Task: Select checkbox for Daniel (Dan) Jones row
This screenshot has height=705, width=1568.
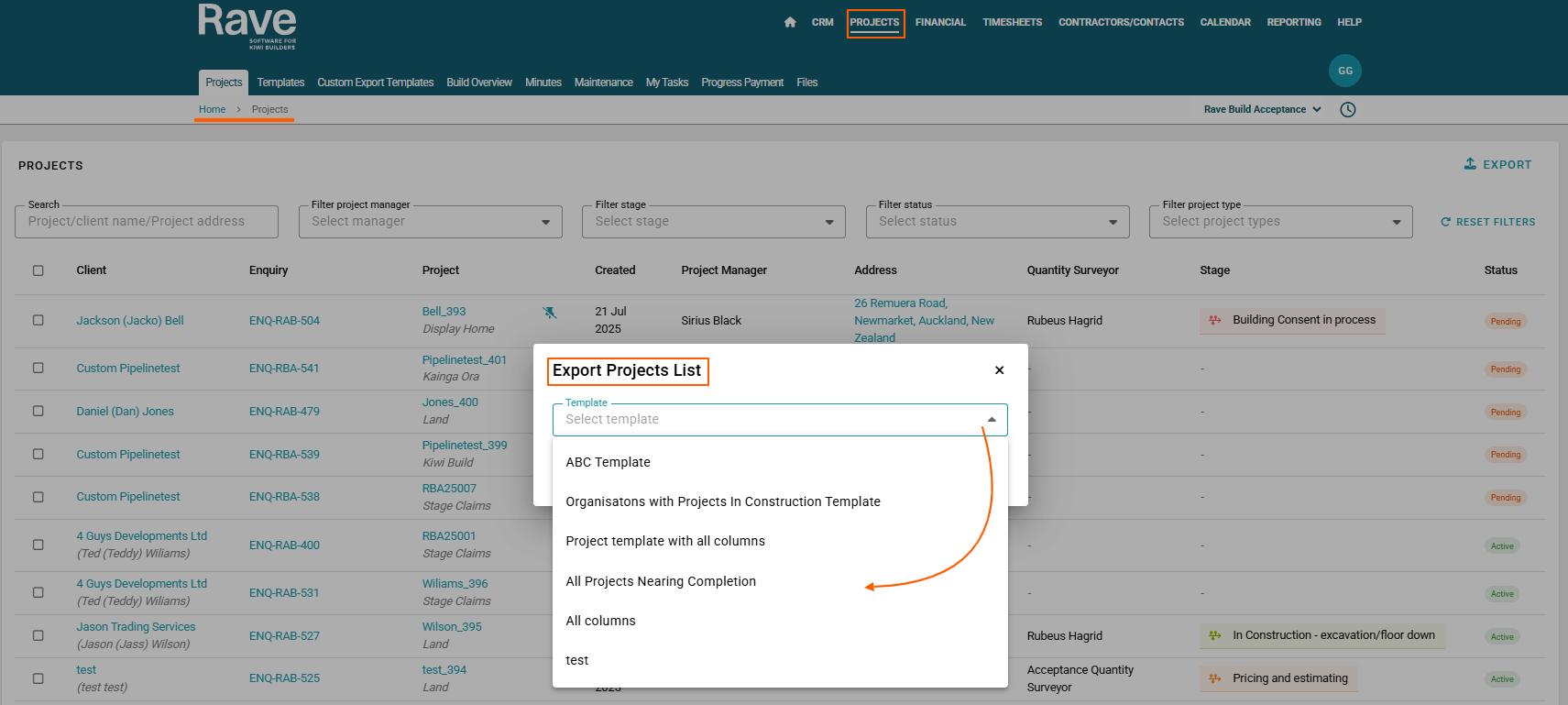Action: pyautogui.click(x=38, y=412)
